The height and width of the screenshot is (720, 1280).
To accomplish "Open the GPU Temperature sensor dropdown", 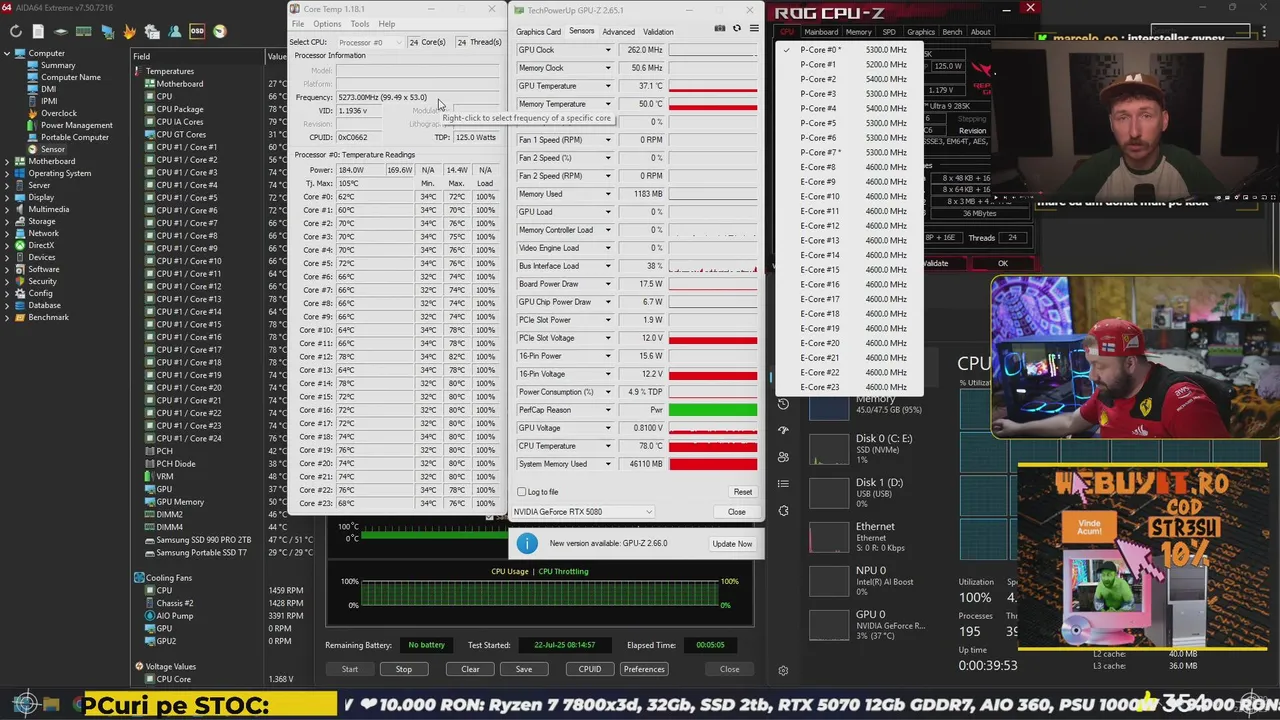I will pos(607,86).
